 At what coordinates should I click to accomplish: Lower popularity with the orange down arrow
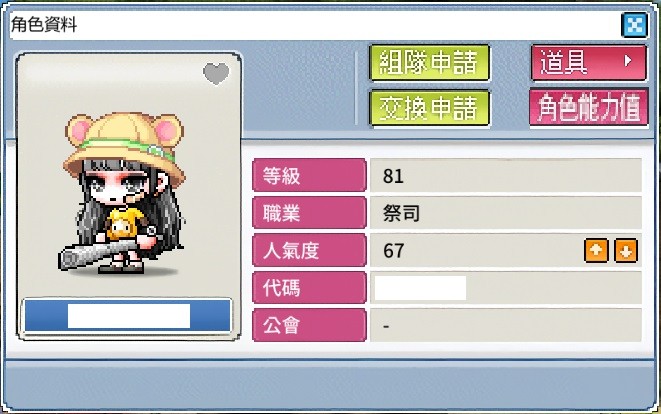(x=626, y=250)
